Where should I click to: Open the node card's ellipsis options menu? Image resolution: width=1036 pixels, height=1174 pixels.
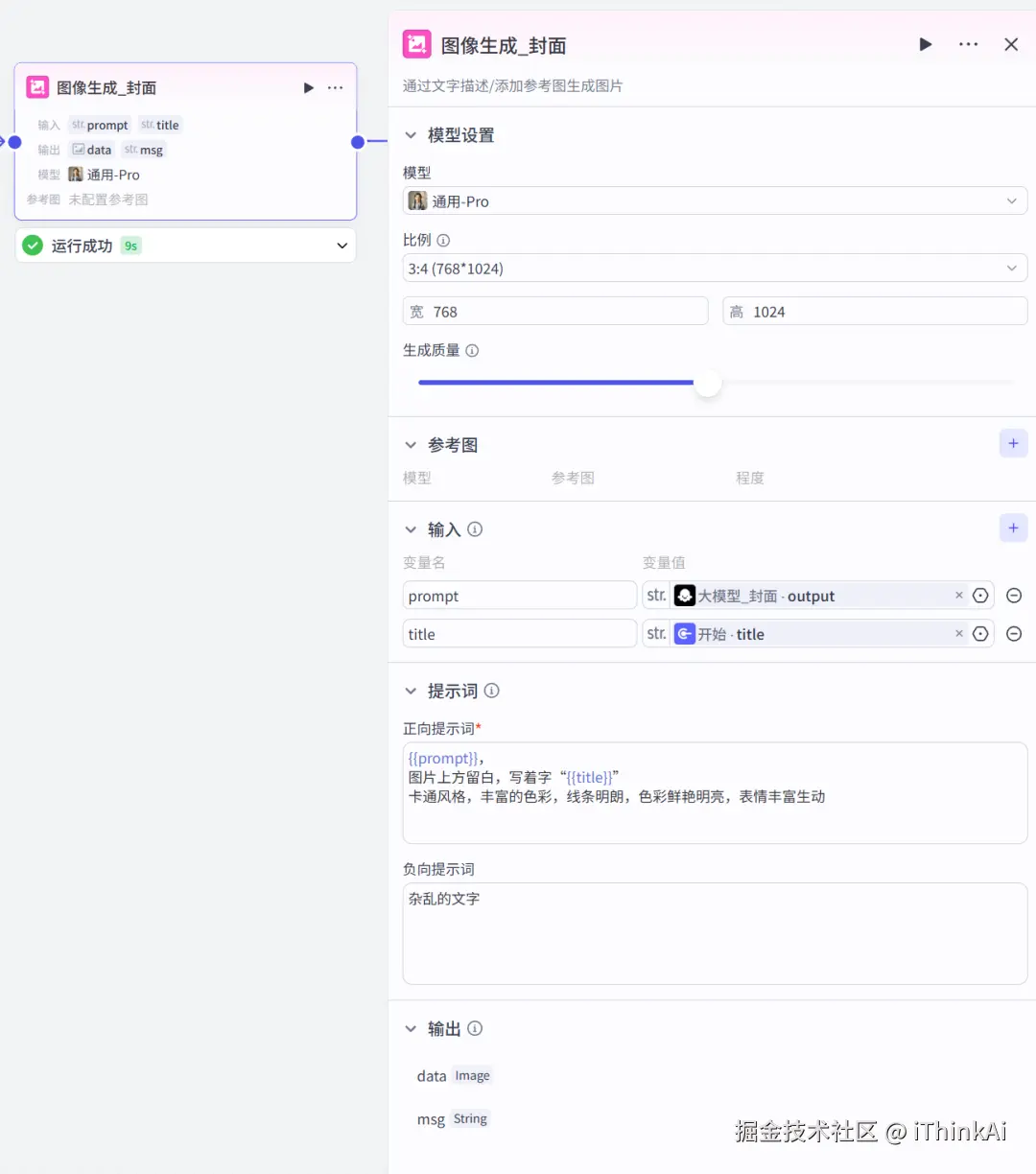tap(335, 87)
